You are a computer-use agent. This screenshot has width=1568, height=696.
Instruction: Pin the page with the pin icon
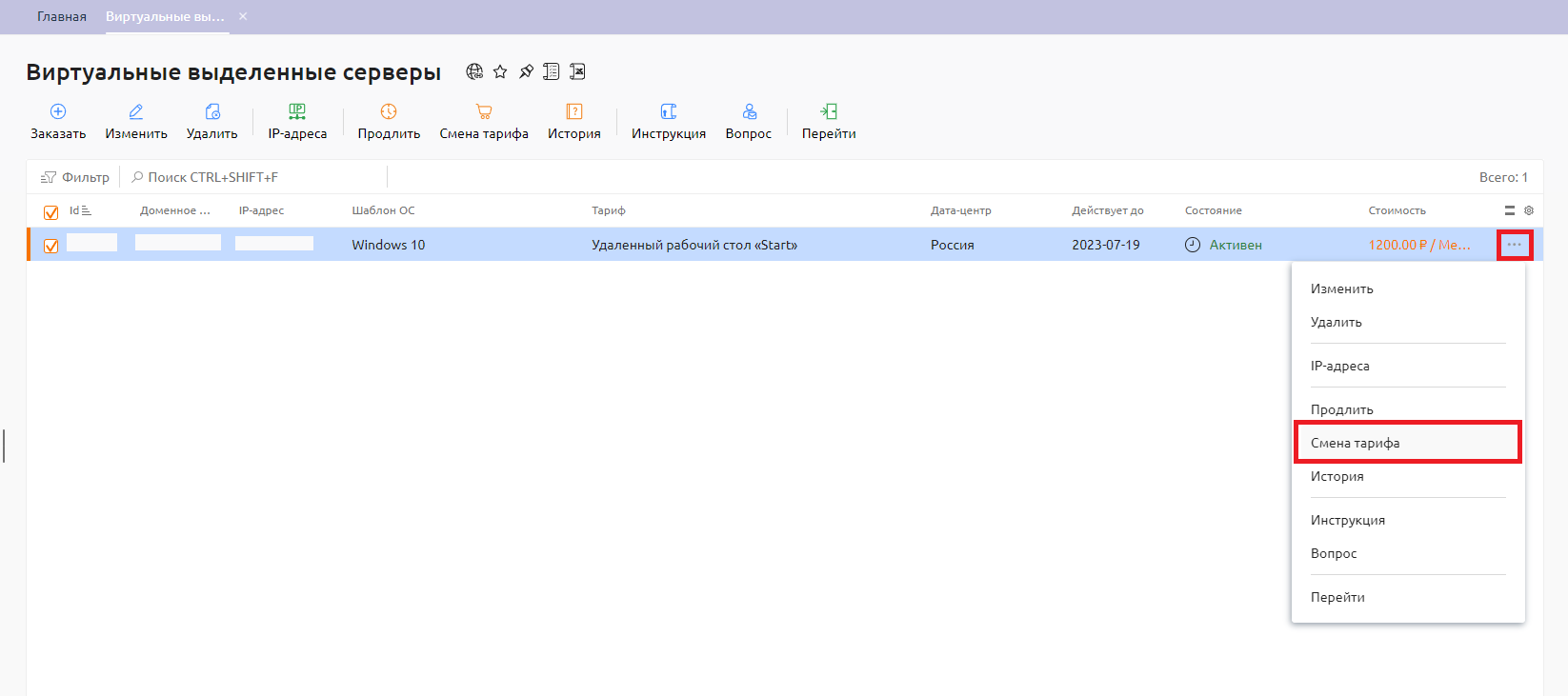pos(526,71)
